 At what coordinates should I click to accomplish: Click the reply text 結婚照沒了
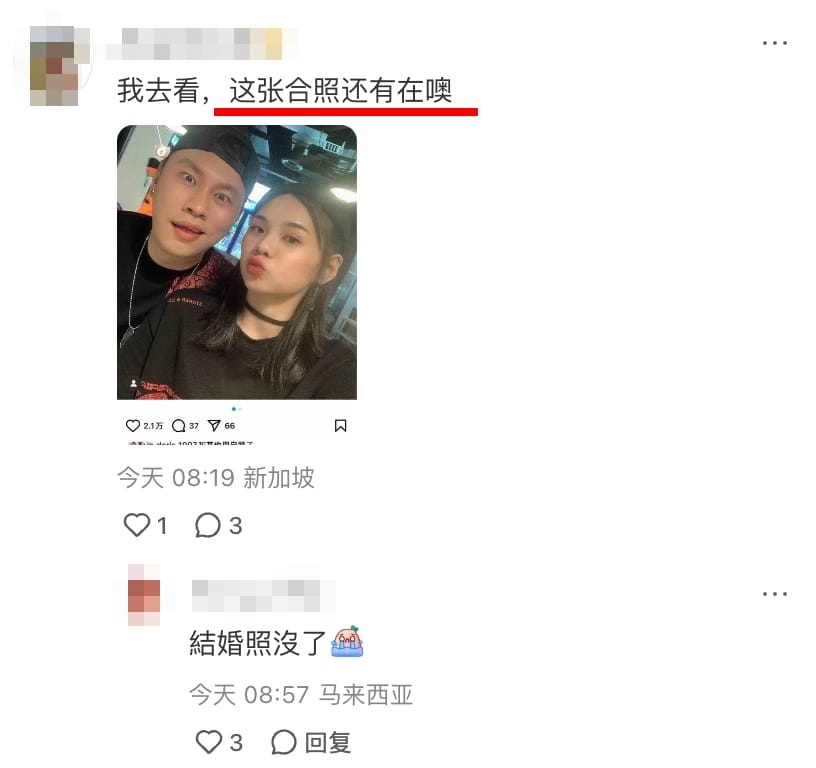(x=258, y=644)
